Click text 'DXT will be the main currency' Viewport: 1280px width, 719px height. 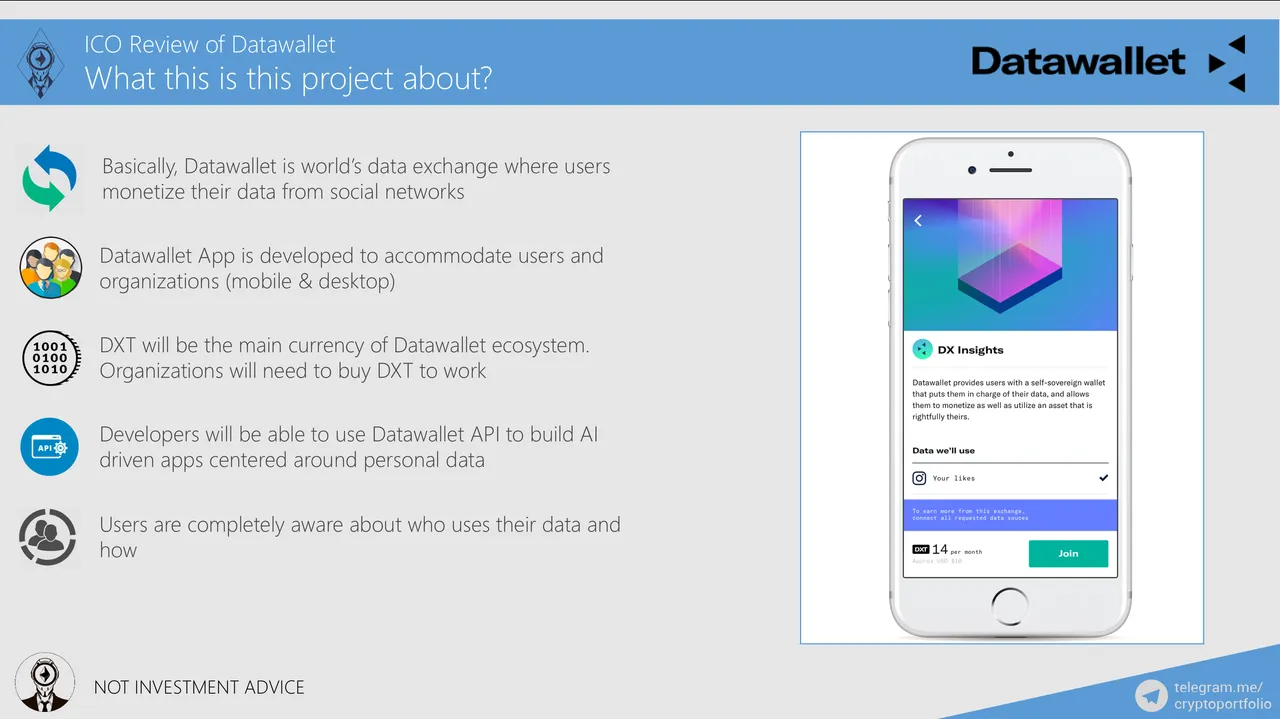[x=344, y=358]
